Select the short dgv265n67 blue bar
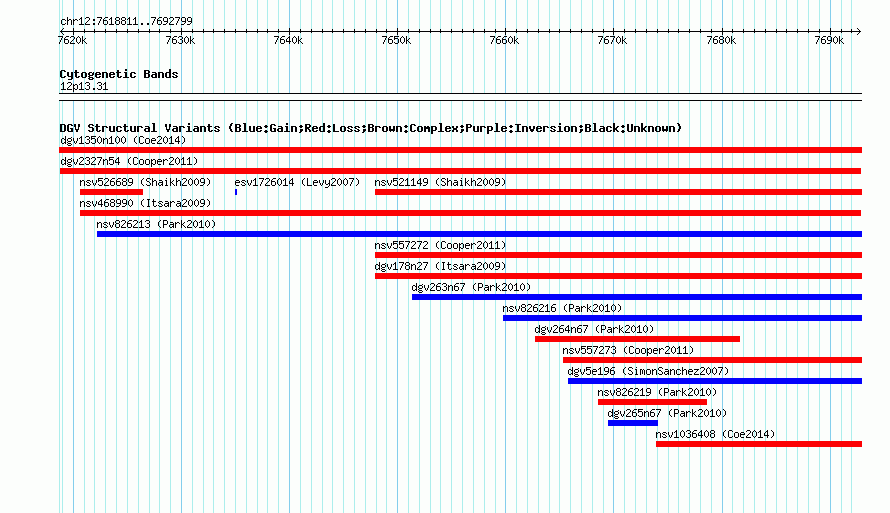The height and width of the screenshot is (513, 890). (x=633, y=423)
